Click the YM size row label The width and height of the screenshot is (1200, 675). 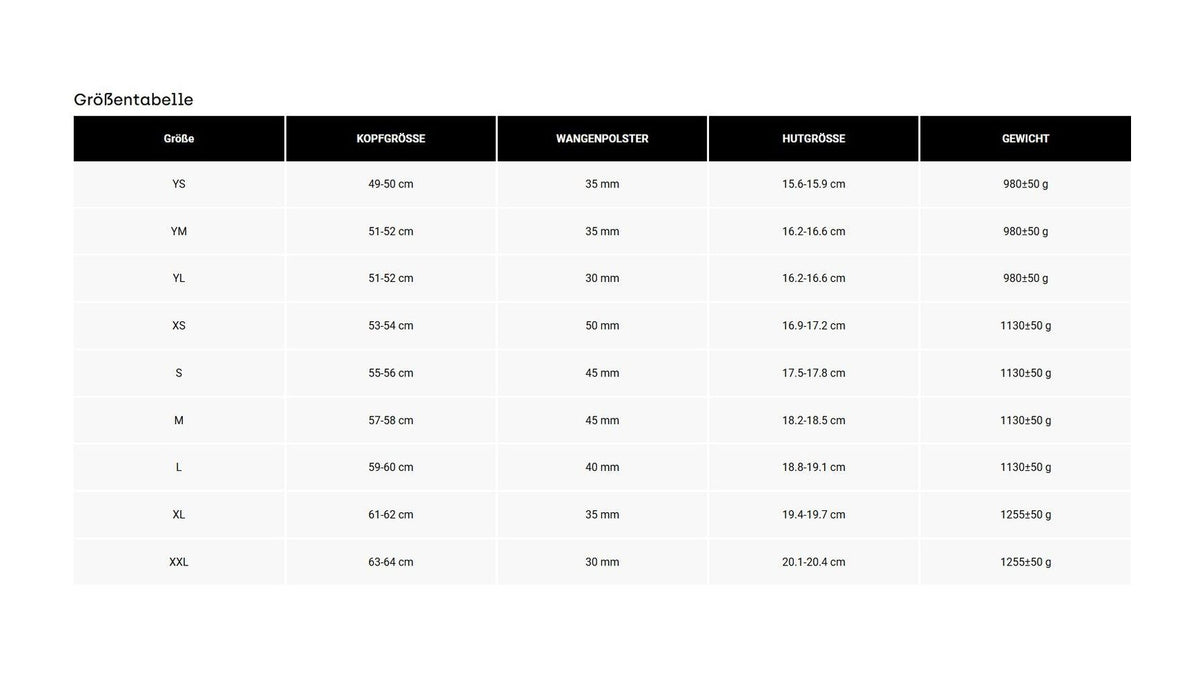click(x=179, y=231)
